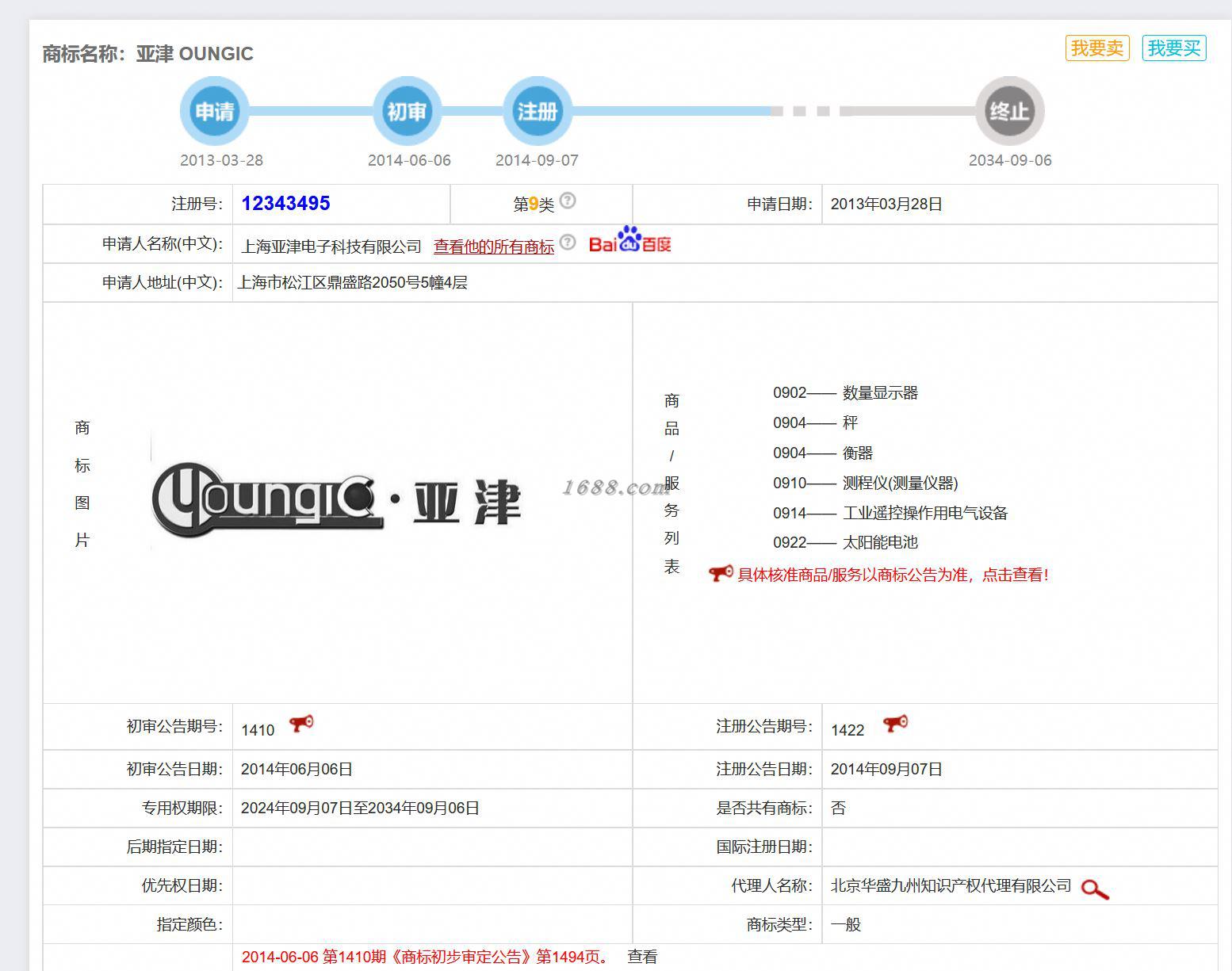1232x971 pixels.
Task: Click the 我要买 buy button
Action: coord(1174,48)
